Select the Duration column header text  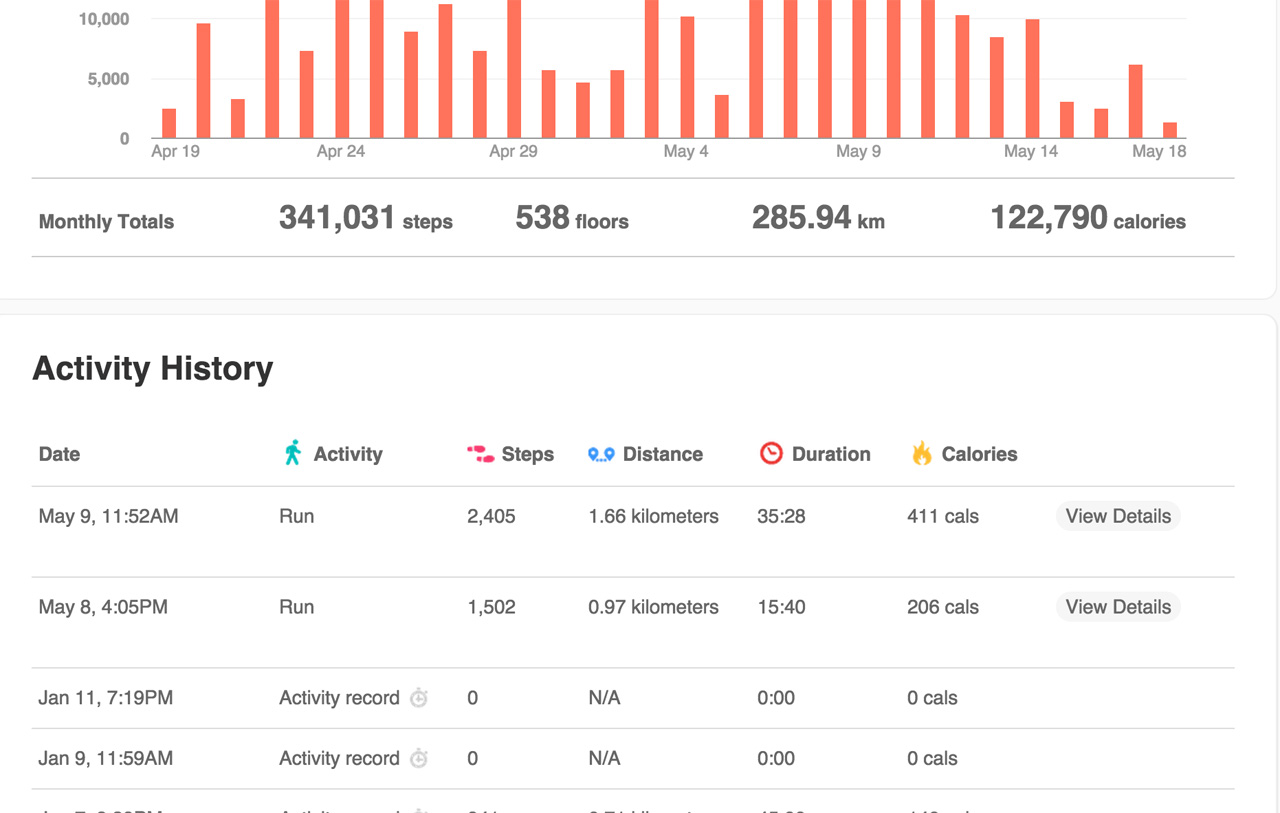(x=831, y=454)
